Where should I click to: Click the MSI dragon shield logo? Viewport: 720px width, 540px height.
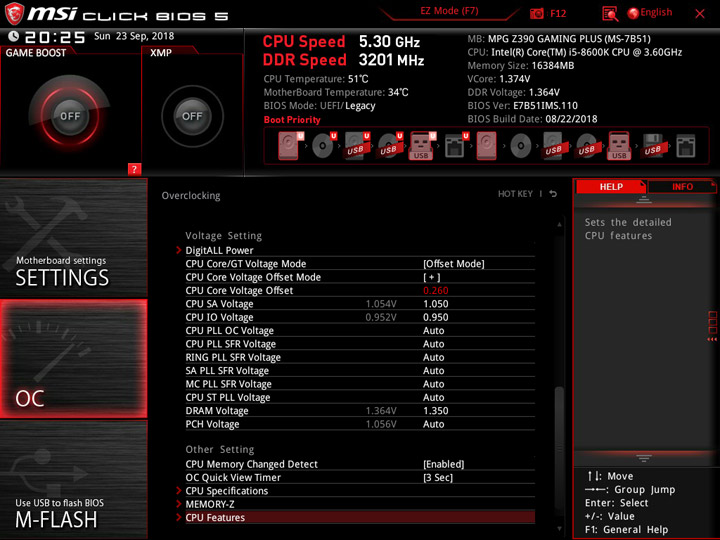click(x=14, y=13)
